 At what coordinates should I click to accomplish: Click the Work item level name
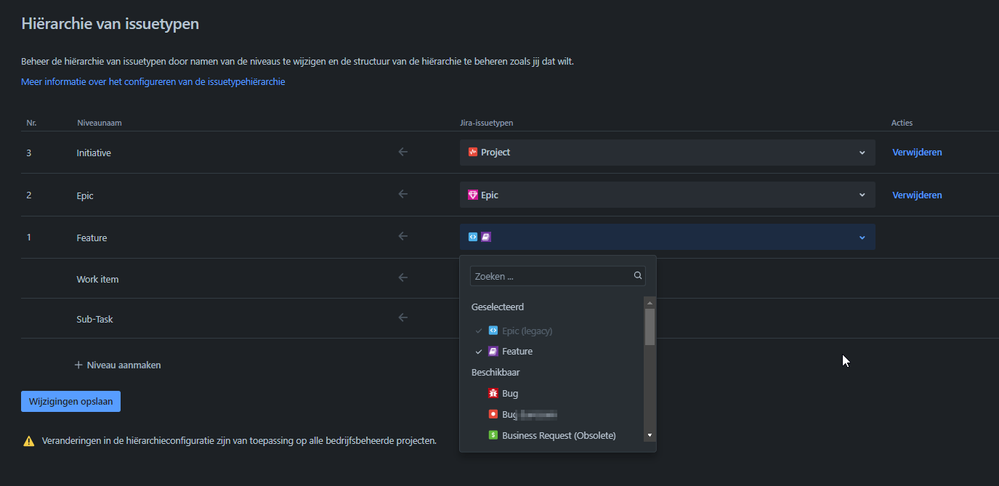click(x=97, y=279)
